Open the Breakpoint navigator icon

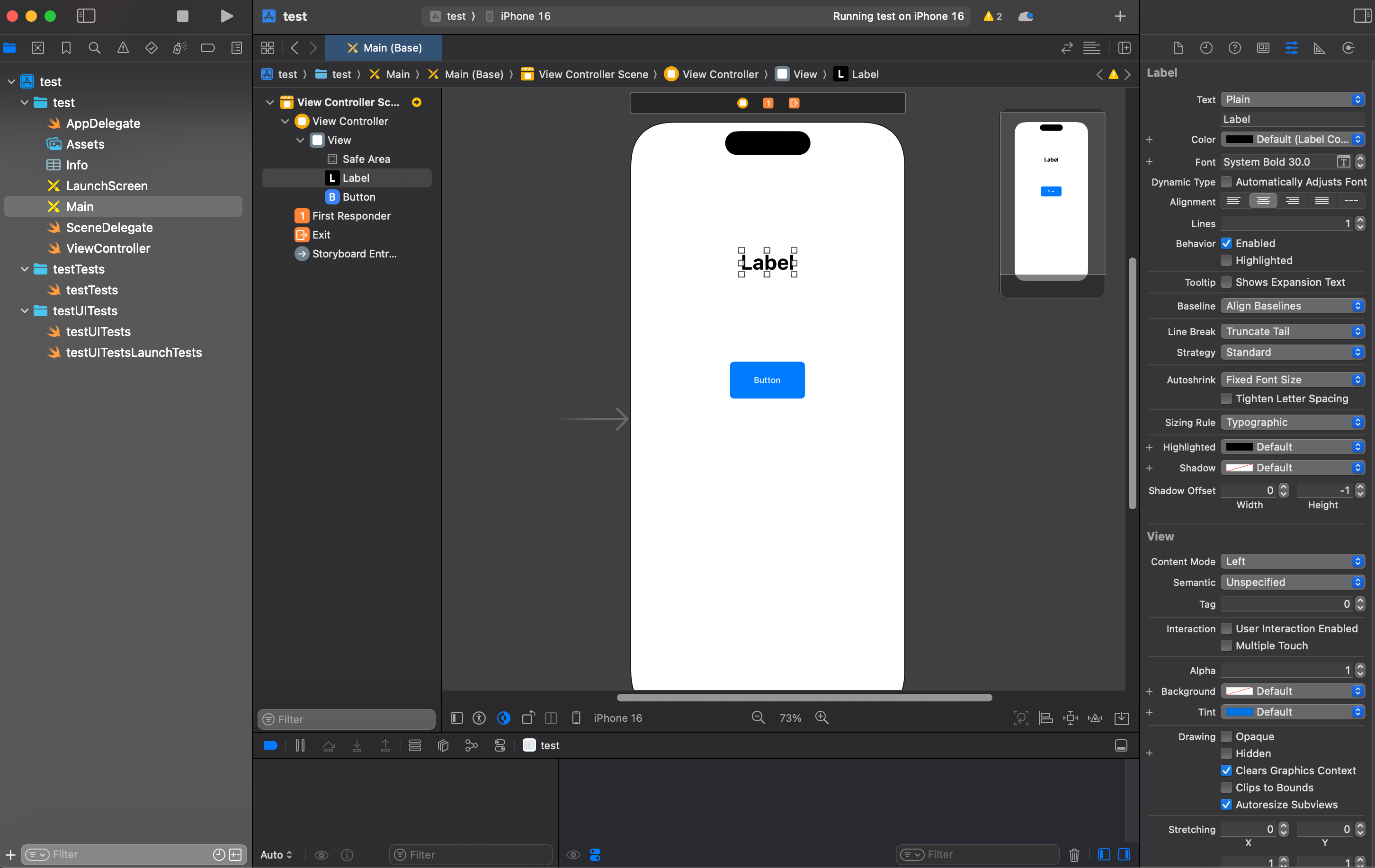tap(208, 48)
